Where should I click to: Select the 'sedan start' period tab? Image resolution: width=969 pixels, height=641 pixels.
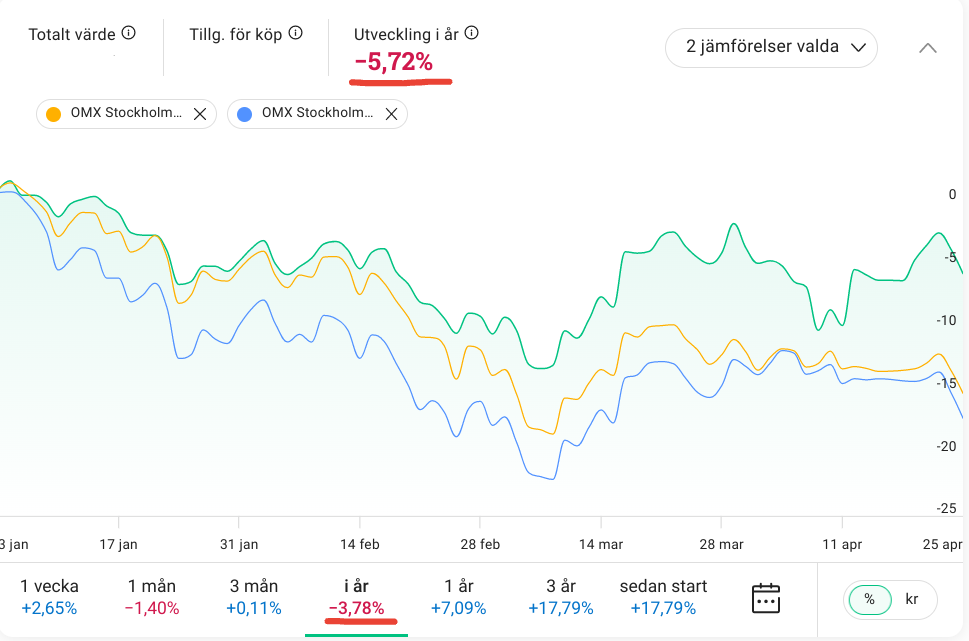pyautogui.click(x=663, y=597)
